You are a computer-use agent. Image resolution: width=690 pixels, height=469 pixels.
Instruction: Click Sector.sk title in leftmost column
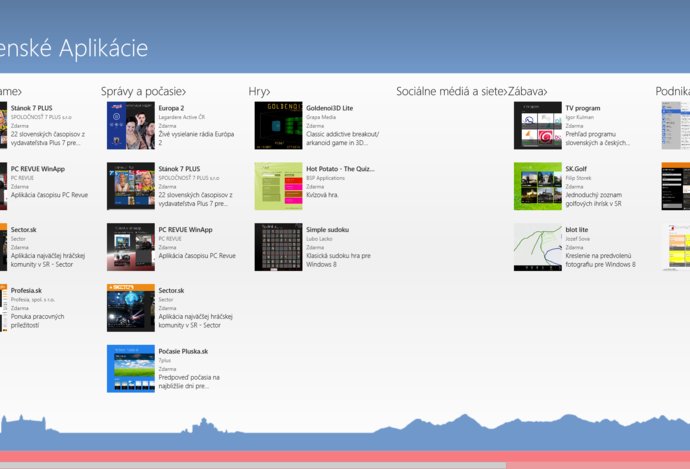pos(23,229)
